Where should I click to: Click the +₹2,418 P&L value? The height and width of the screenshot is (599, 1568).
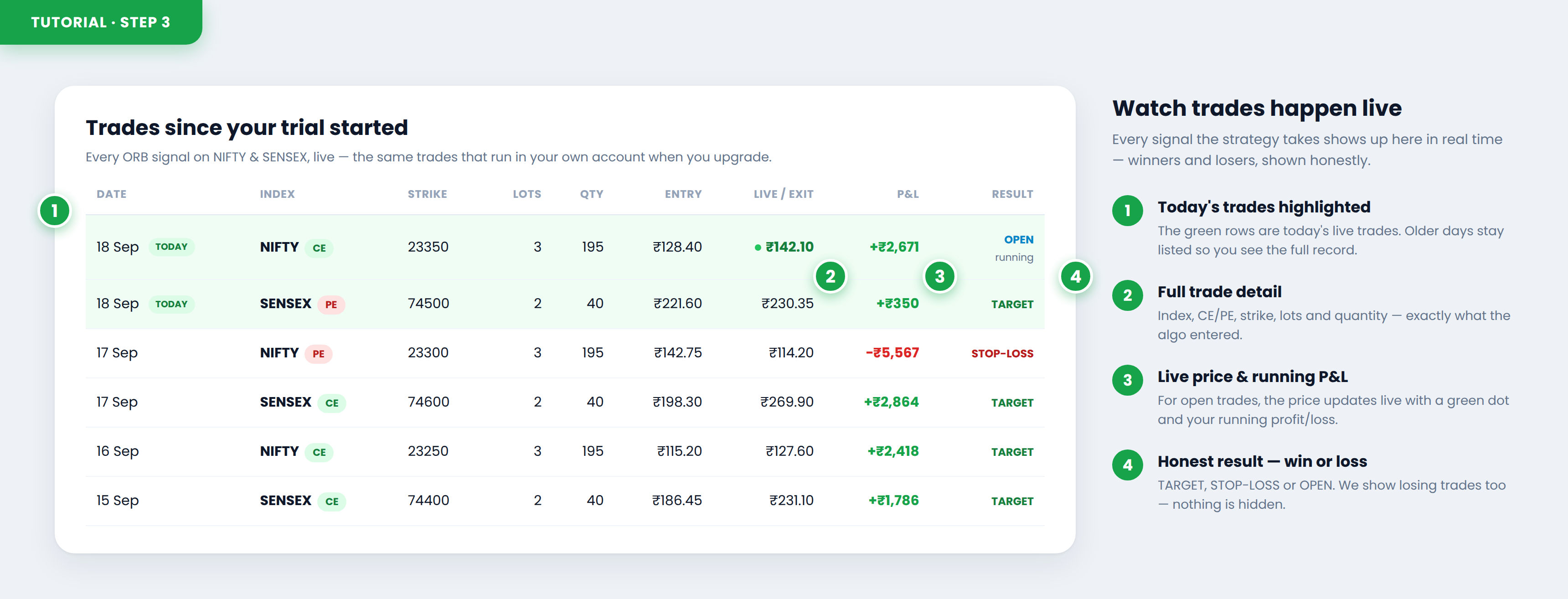pyautogui.click(x=893, y=452)
